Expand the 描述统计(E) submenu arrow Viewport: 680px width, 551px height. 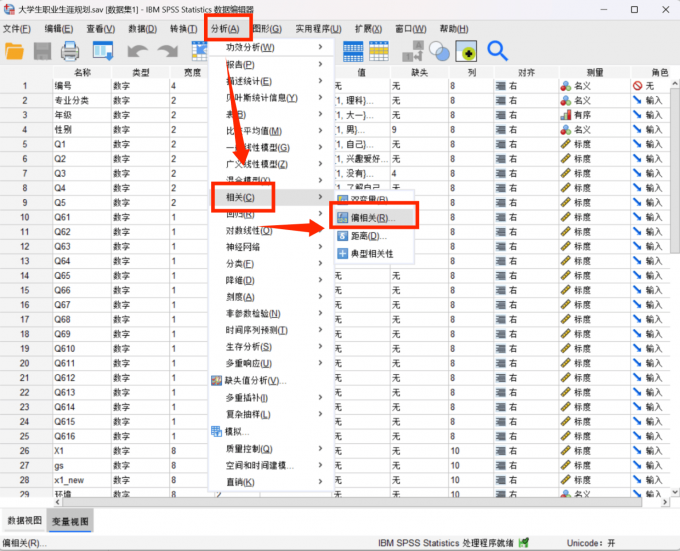tap(320, 81)
